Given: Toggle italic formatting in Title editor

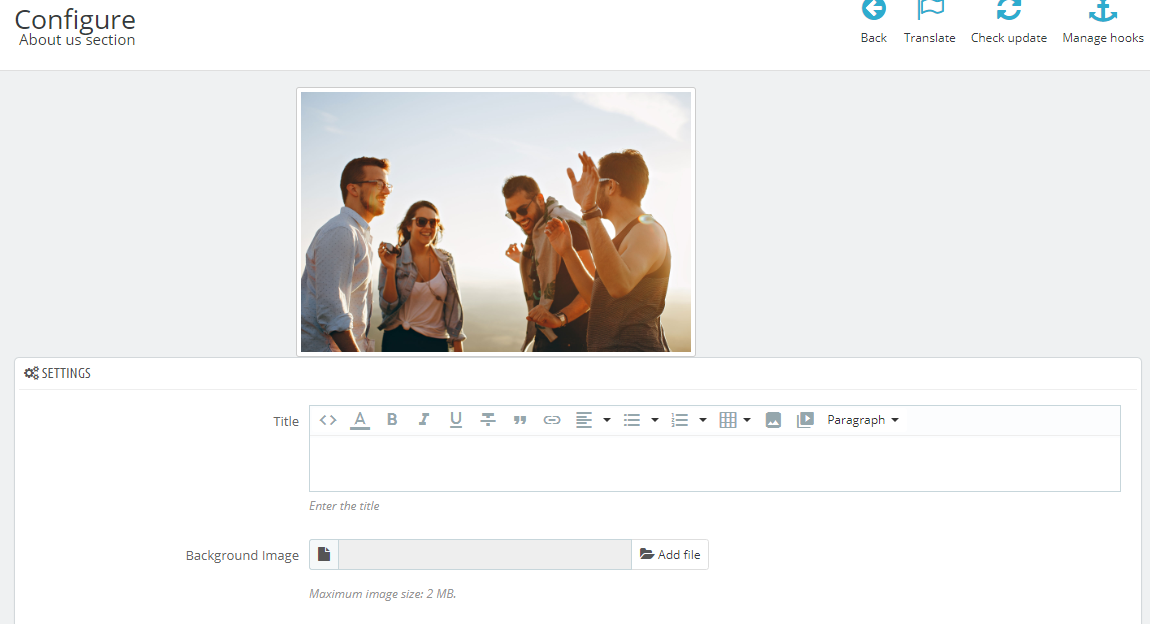Looking at the screenshot, I should pos(424,420).
